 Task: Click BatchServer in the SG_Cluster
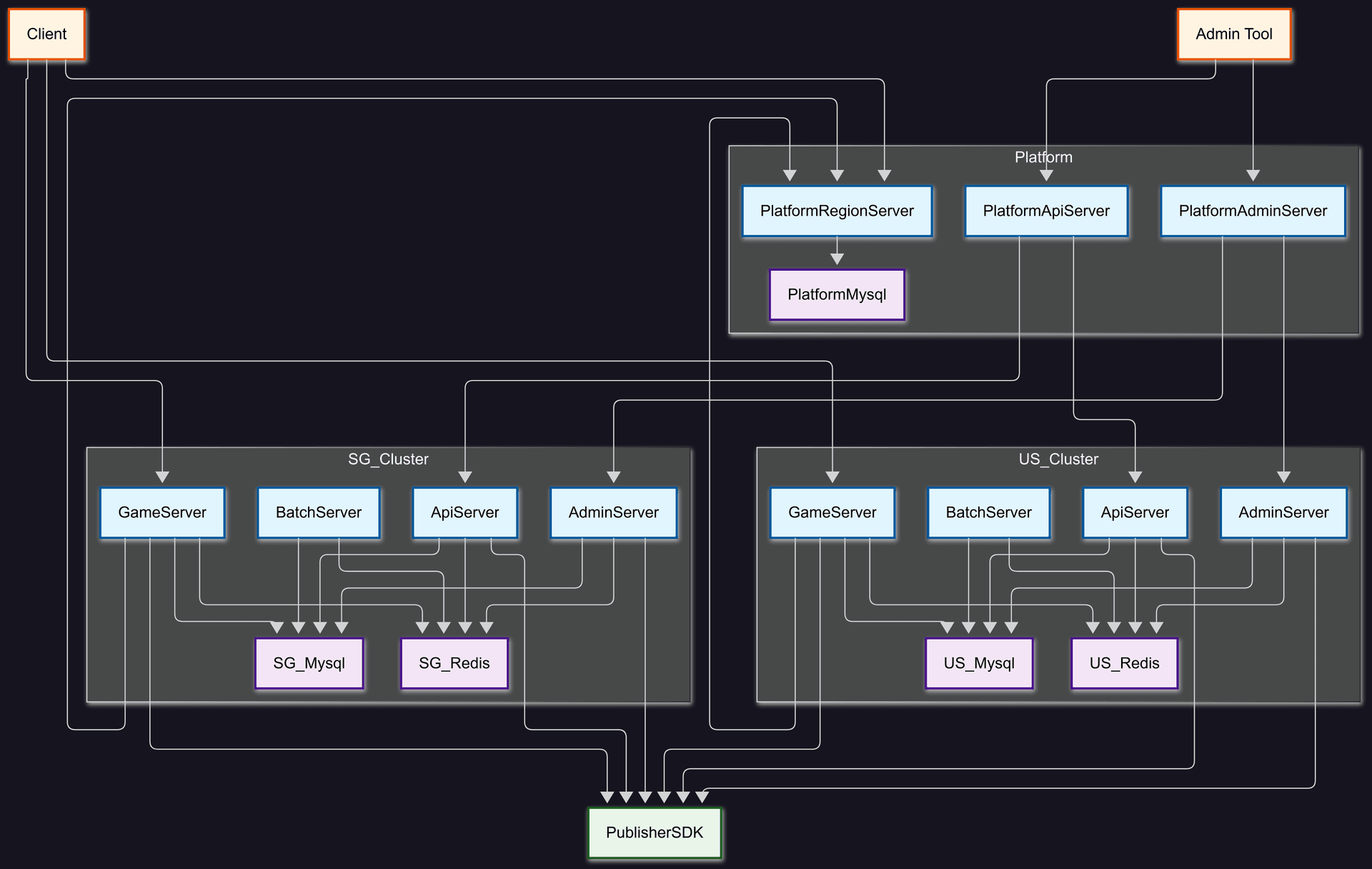click(319, 512)
